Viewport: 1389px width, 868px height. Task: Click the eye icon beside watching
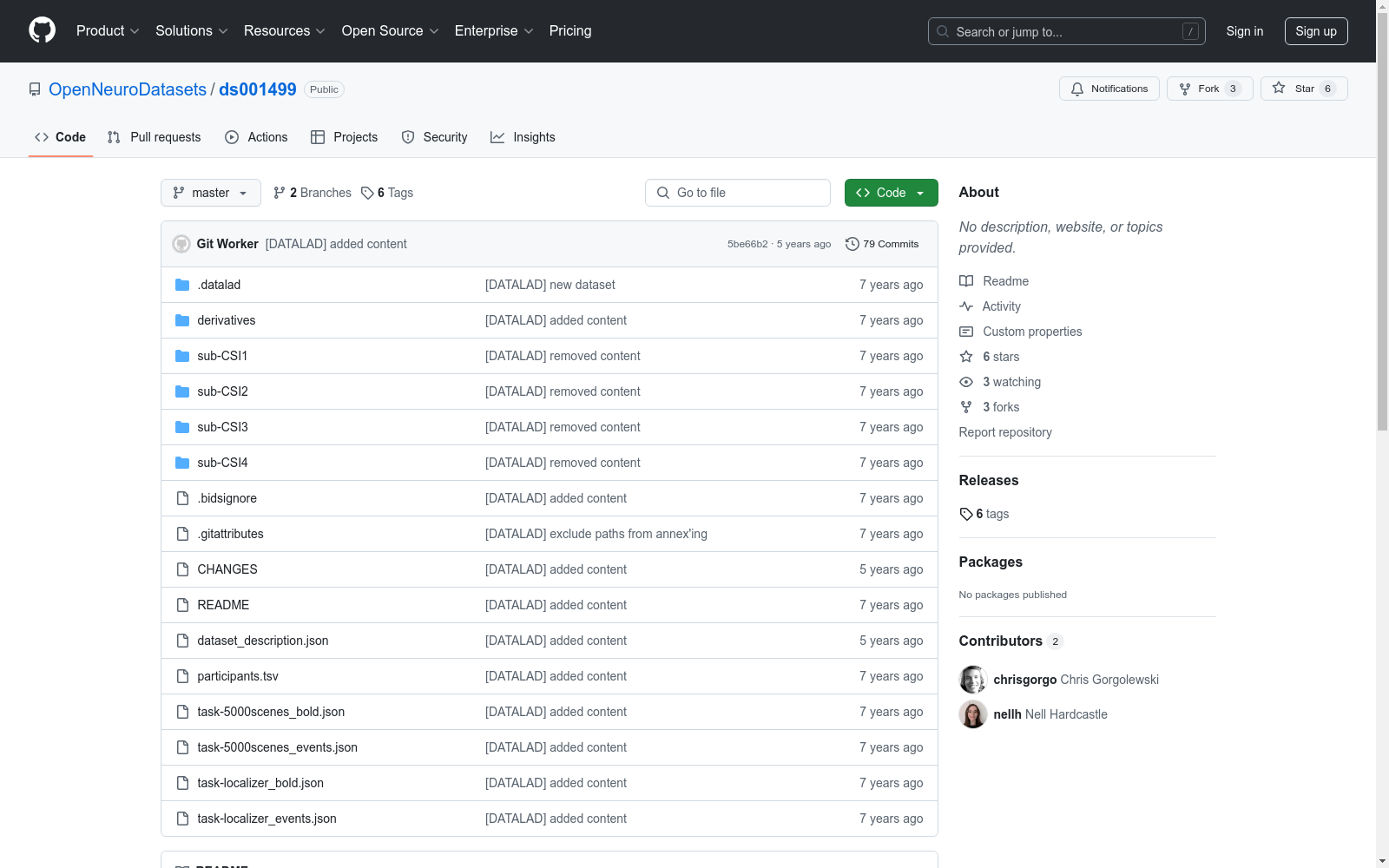pyautogui.click(x=966, y=382)
